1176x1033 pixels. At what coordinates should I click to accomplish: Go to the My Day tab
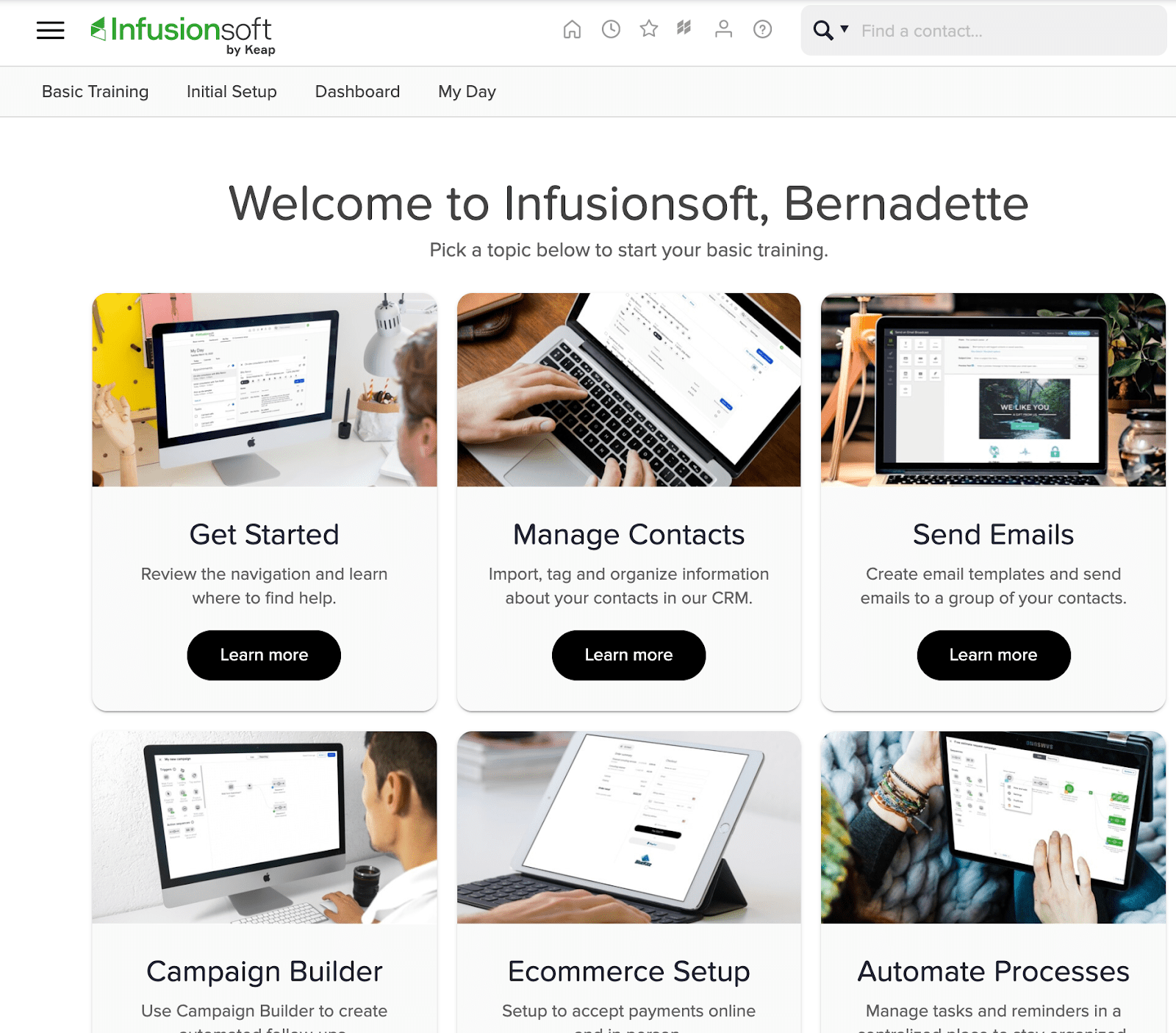click(467, 92)
